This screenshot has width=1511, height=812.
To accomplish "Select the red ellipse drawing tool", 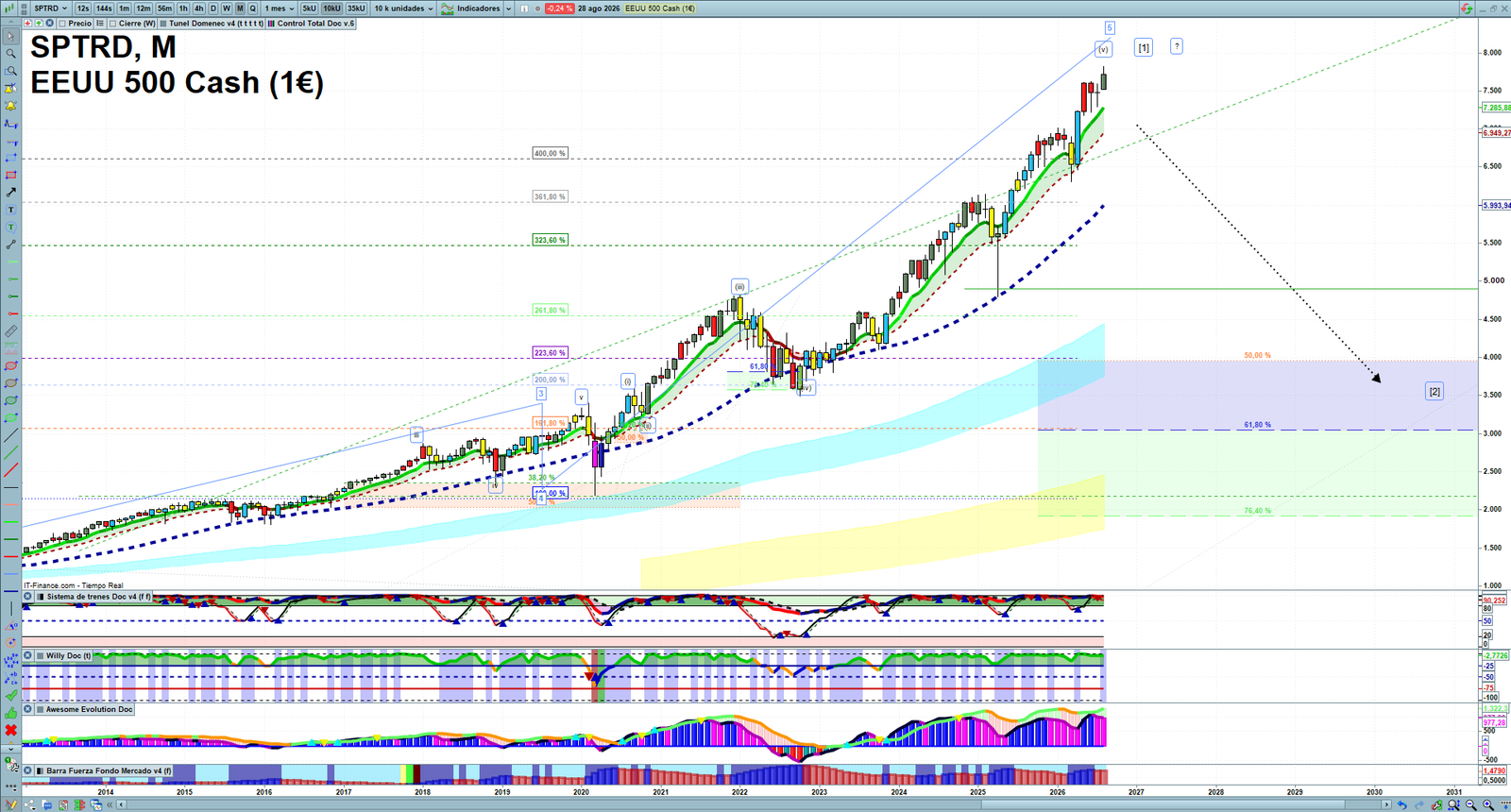I will [x=11, y=365].
